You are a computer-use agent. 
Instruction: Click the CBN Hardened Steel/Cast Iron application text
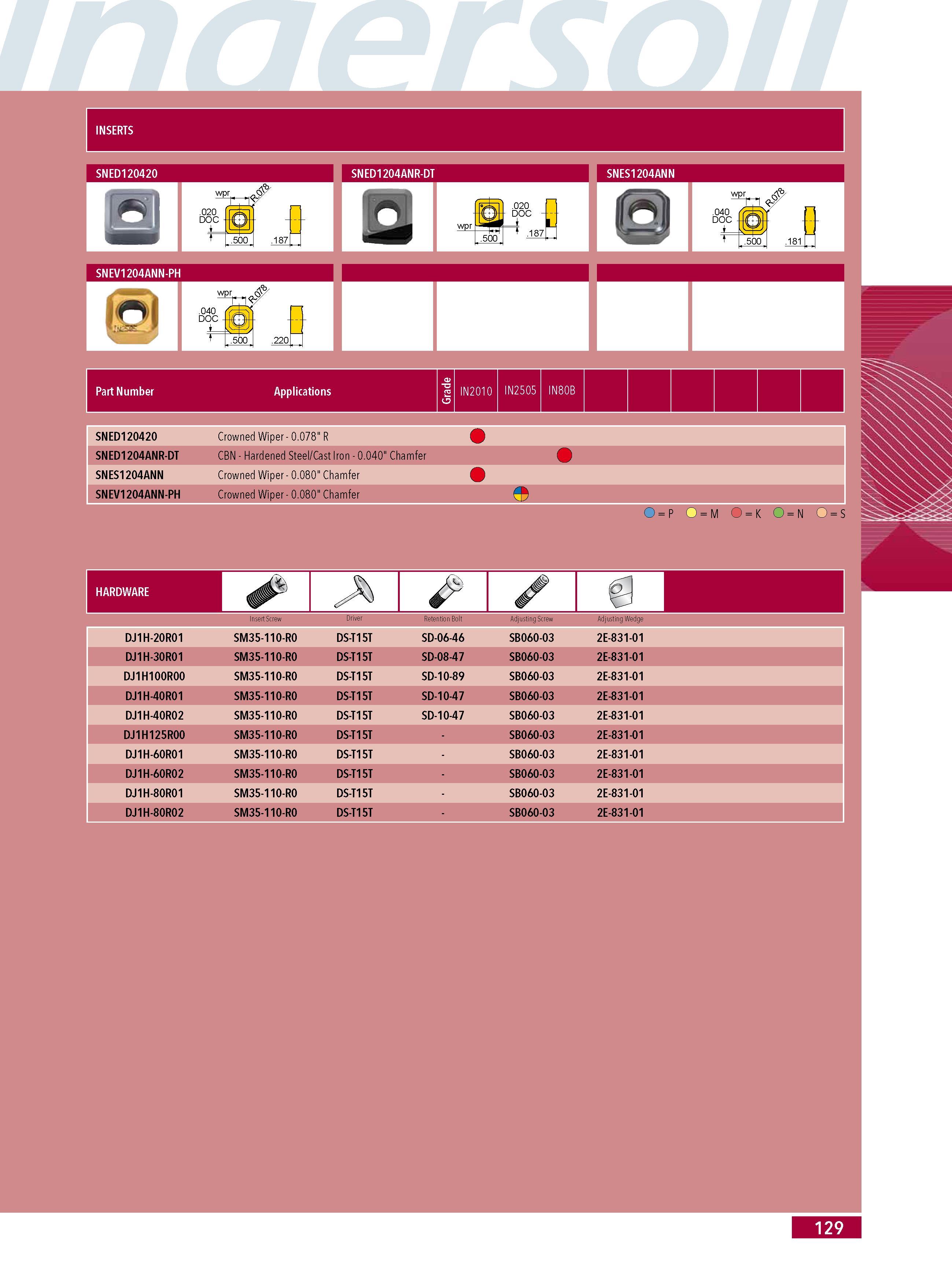(322, 456)
